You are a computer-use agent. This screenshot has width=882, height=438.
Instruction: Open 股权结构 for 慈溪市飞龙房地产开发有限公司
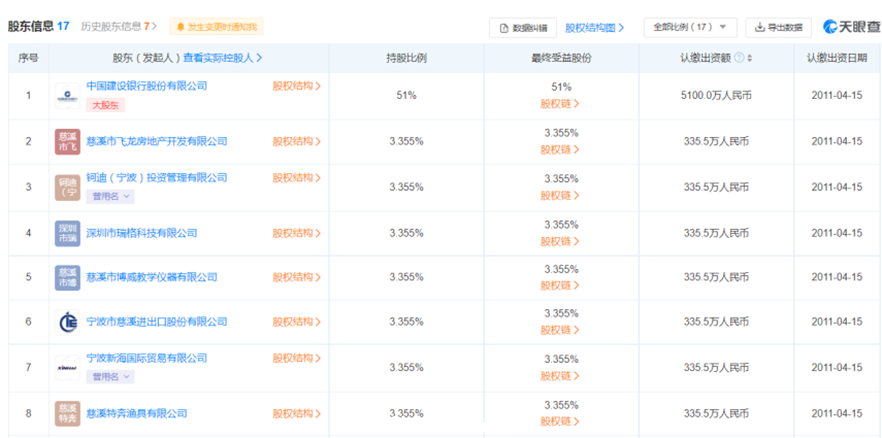click(x=297, y=141)
